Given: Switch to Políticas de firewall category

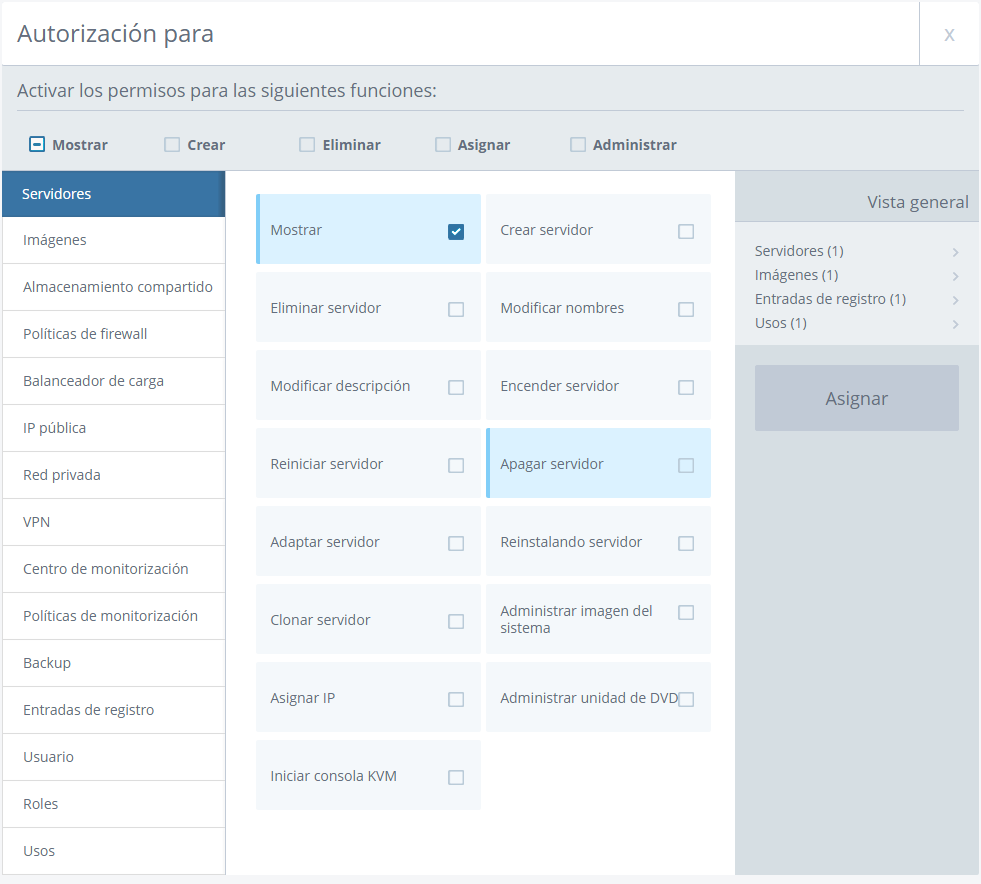Looking at the screenshot, I should coord(114,334).
